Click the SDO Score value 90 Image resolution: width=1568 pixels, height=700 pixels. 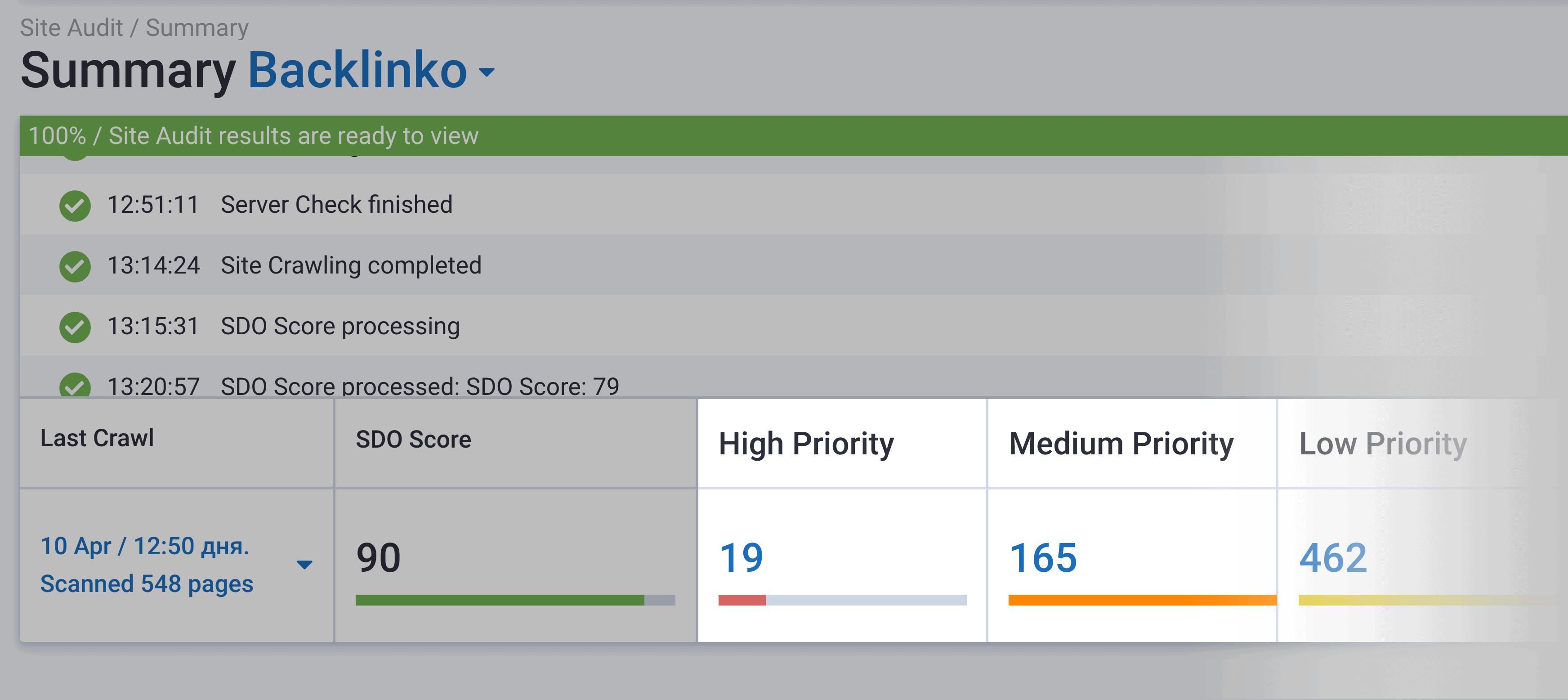[378, 558]
